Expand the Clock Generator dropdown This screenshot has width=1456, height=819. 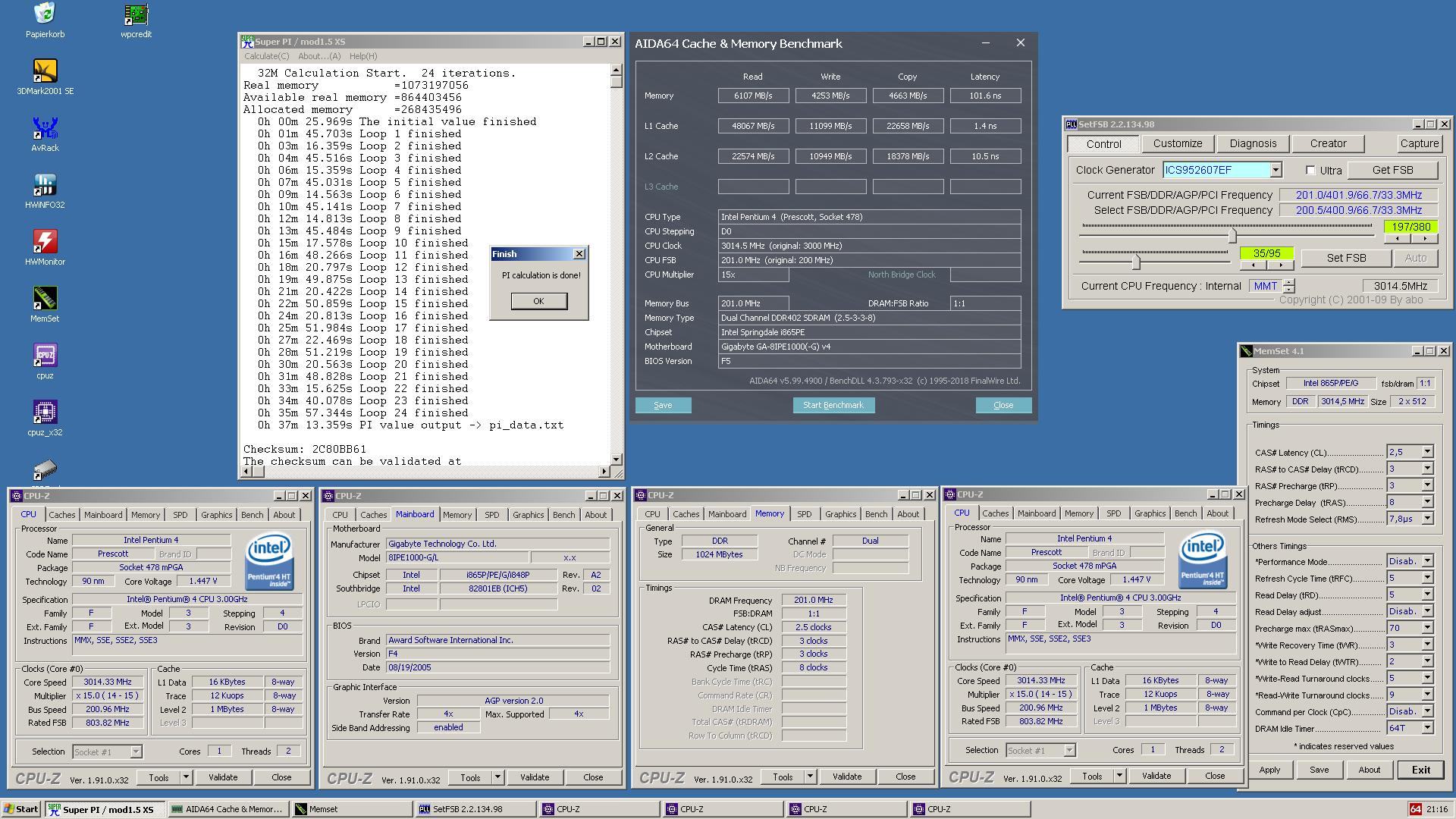1276,171
